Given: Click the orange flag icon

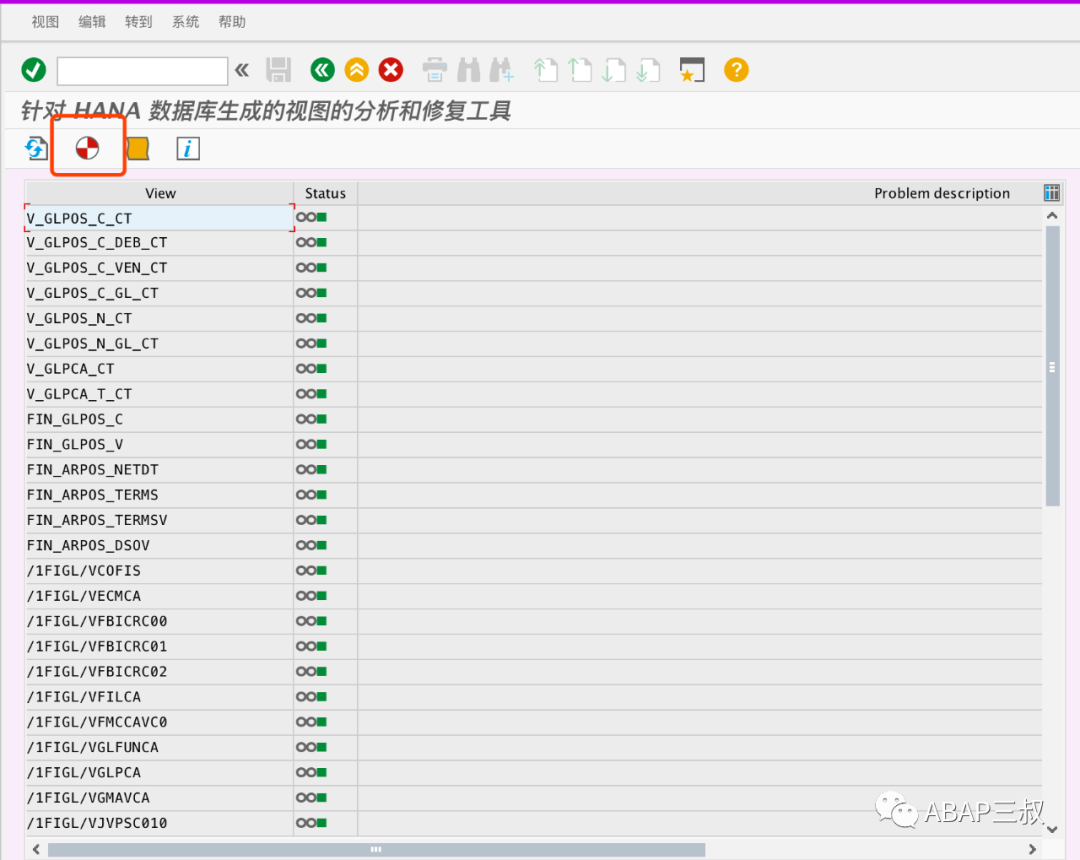Looking at the screenshot, I should point(138,148).
